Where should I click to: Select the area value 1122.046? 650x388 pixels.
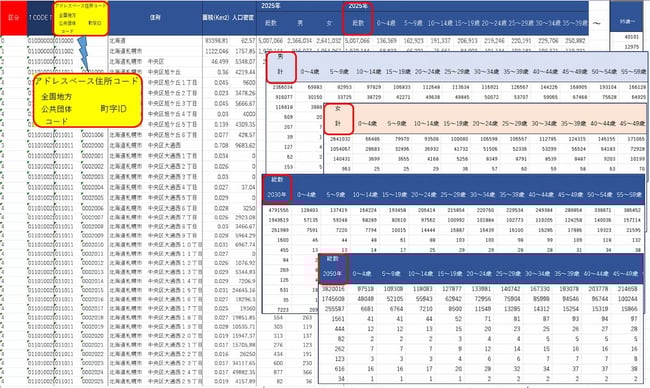[216, 51]
